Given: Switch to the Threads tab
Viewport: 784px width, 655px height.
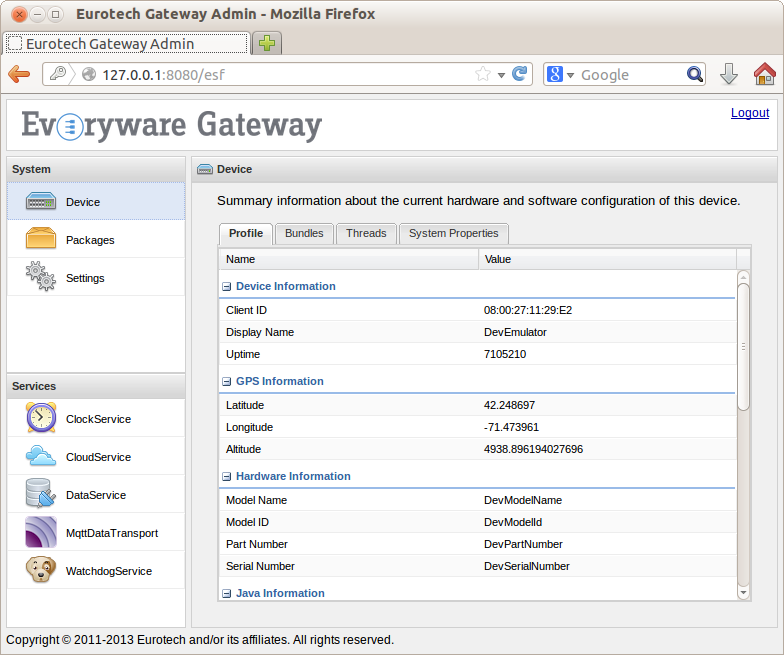Looking at the screenshot, I should coord(366,234).
